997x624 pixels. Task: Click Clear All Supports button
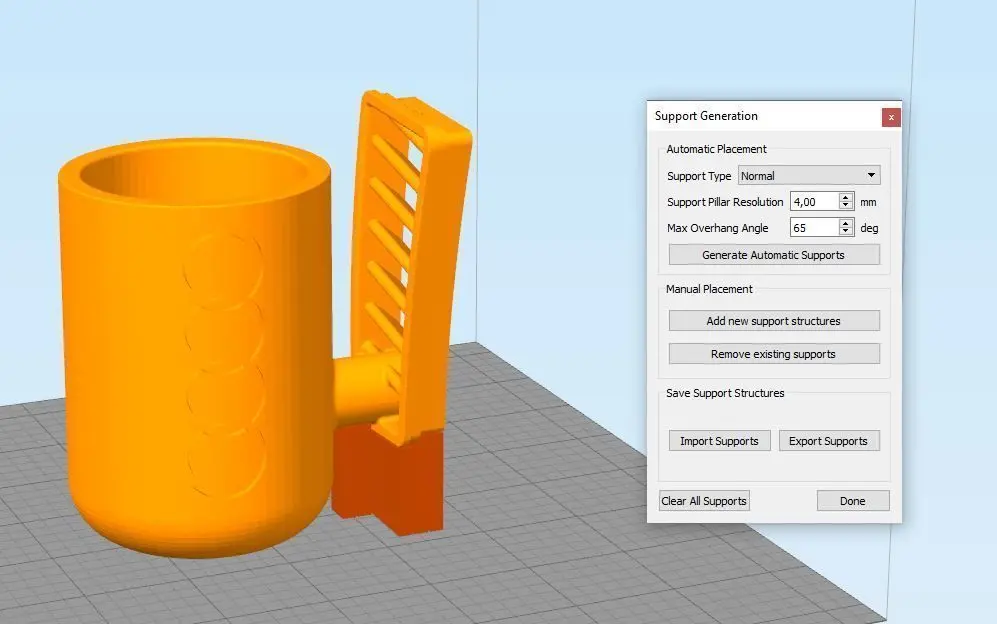click(704, 501)
